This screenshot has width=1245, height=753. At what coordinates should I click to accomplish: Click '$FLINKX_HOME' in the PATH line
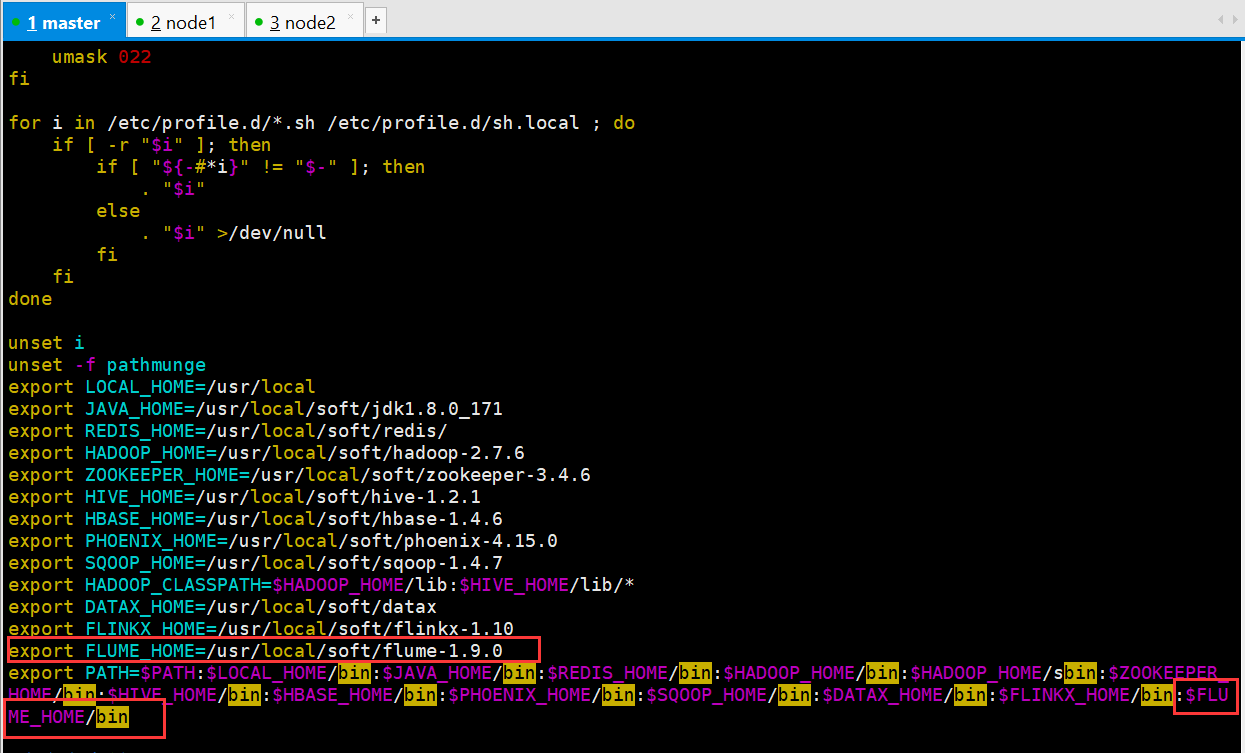pyautogui.click(x=1064, y=695)
